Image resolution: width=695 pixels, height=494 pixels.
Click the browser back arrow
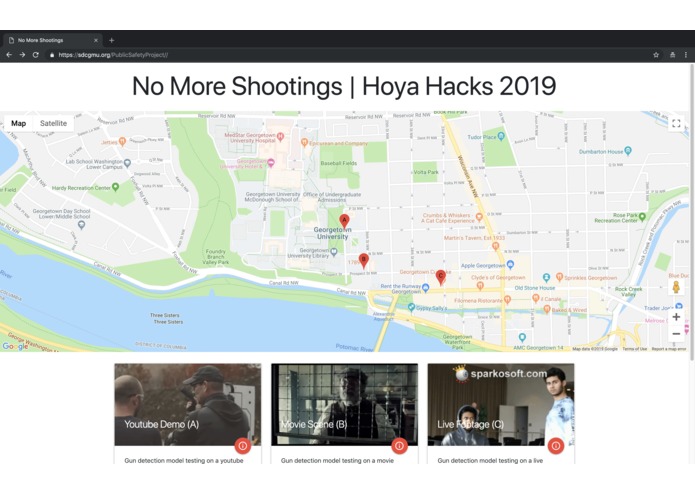click(x=9, y=55)
